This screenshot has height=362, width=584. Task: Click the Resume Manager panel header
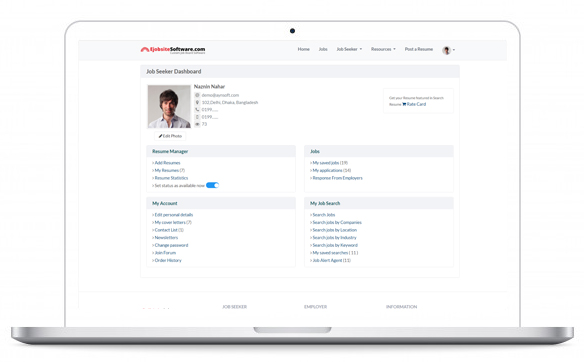coord(221,151)
